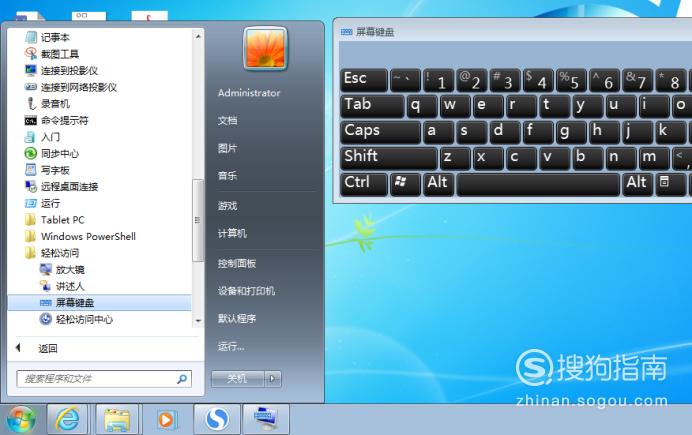Viewport: 692px width, 435px height.
Task: Click the Administrator user picture
Action: 265,49
